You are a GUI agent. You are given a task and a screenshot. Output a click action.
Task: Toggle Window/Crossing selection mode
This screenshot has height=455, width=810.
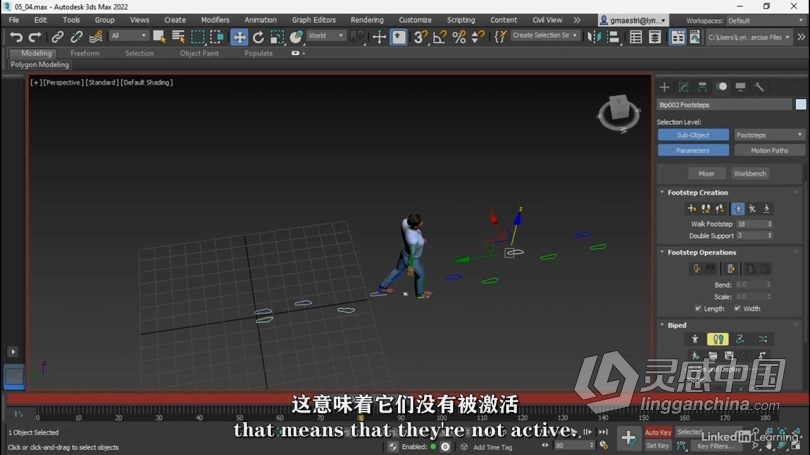pyautogui.click(x=217, y=37)
